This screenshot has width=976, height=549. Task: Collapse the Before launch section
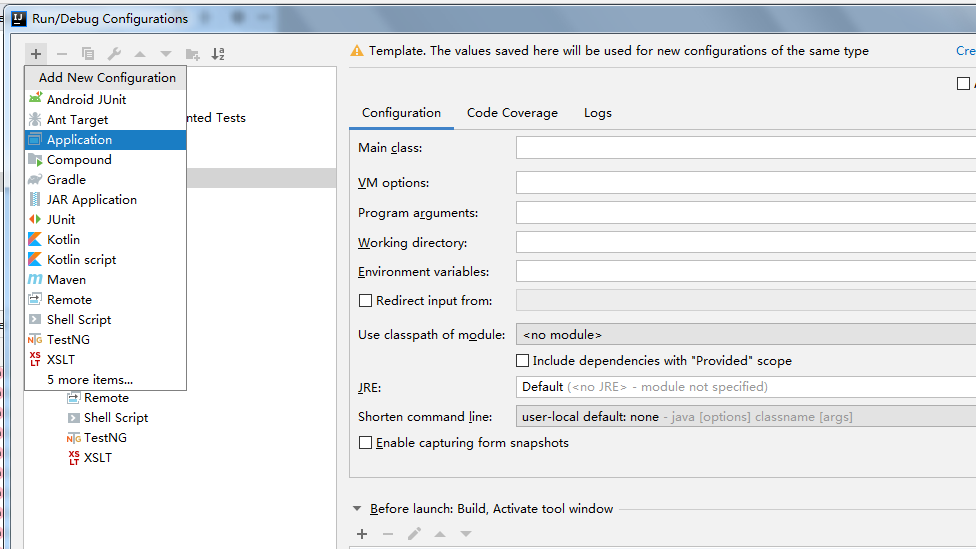point(357,509)
